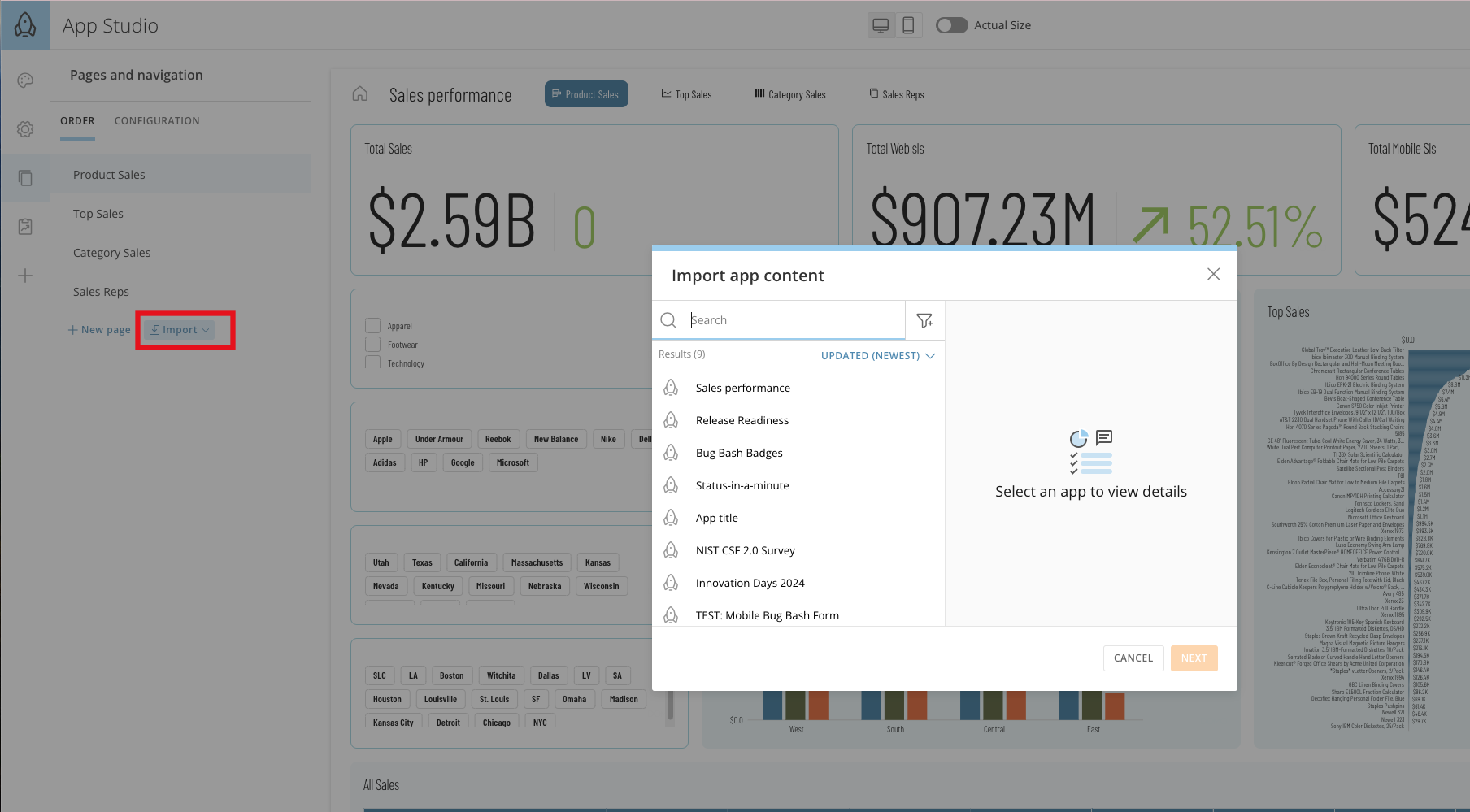Image resolution: width=1470 pixels, height=812 pixels.
Task: Click the Kansas City filter chip
Action: click(394, 723)
